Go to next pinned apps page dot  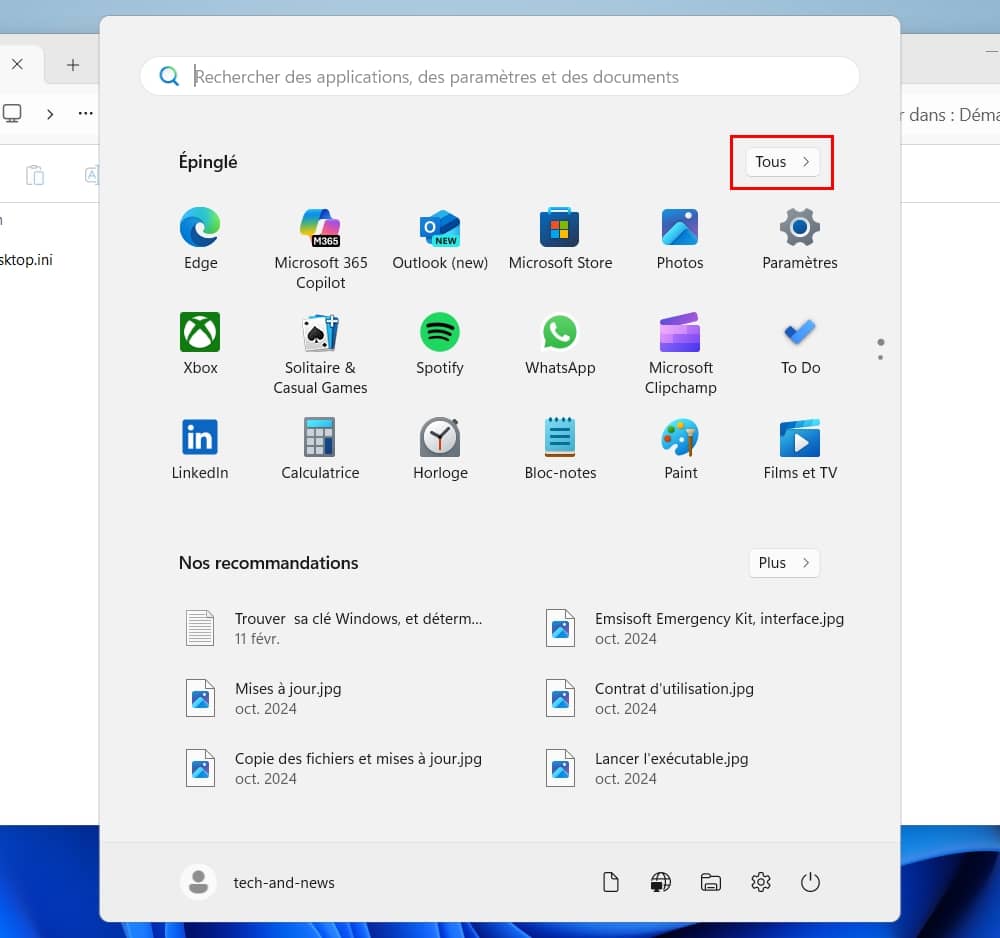click(x=881, y=357)
